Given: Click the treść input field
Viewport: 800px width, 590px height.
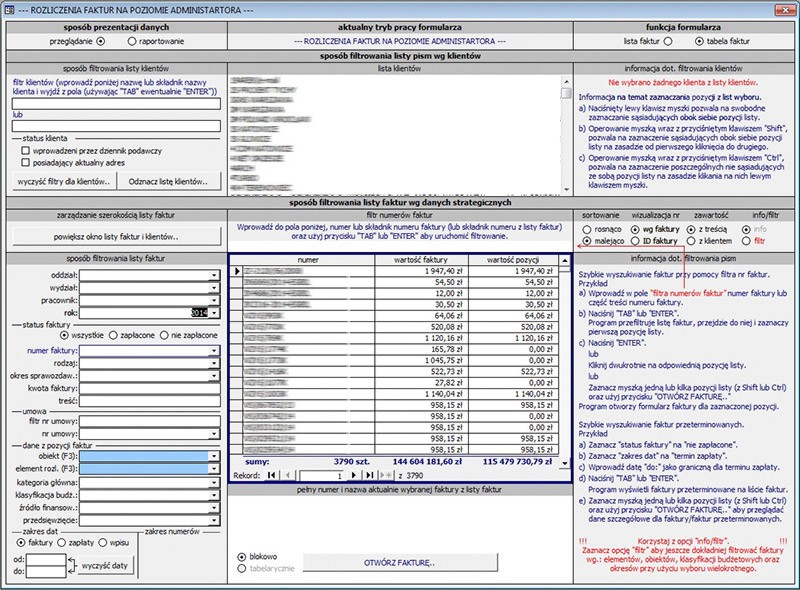Looking at the screenshot, I should click(149, 401).
